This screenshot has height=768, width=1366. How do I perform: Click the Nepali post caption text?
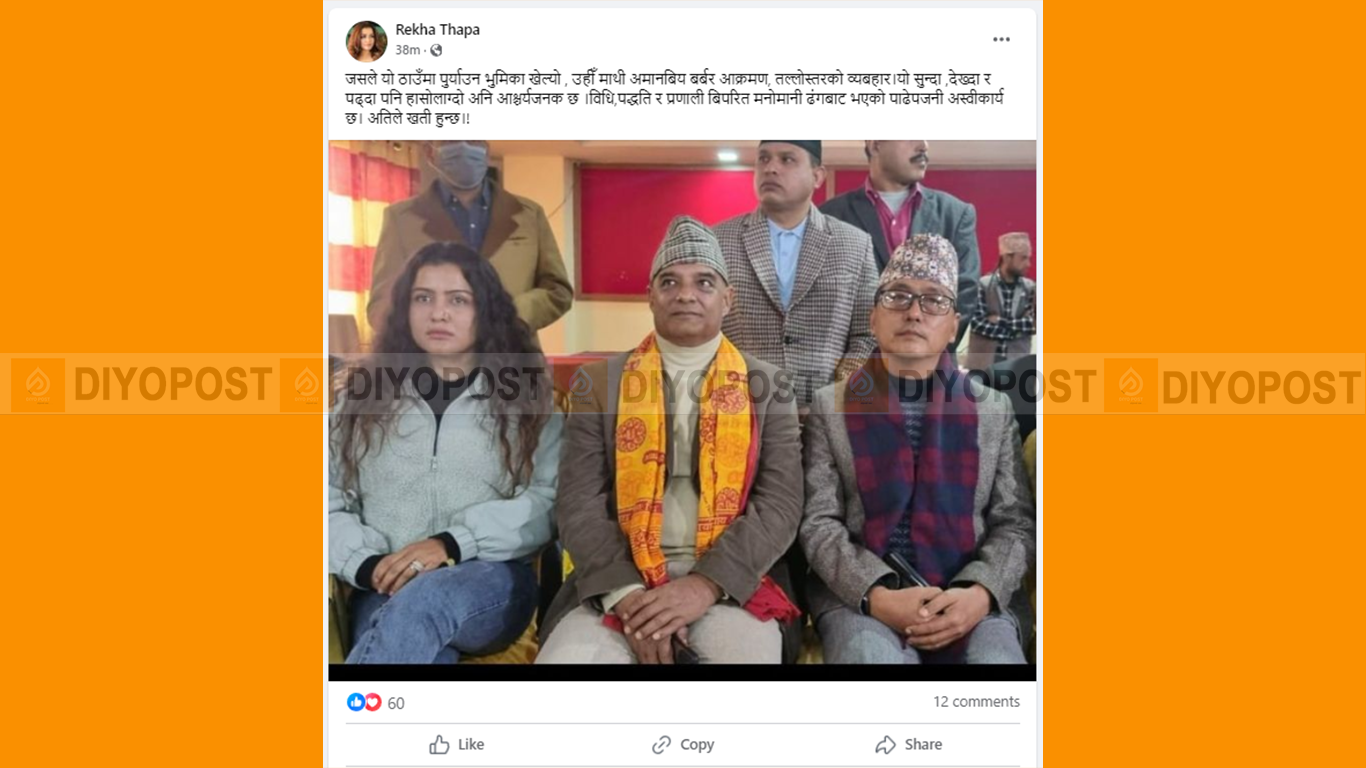[x=675, y=98]
